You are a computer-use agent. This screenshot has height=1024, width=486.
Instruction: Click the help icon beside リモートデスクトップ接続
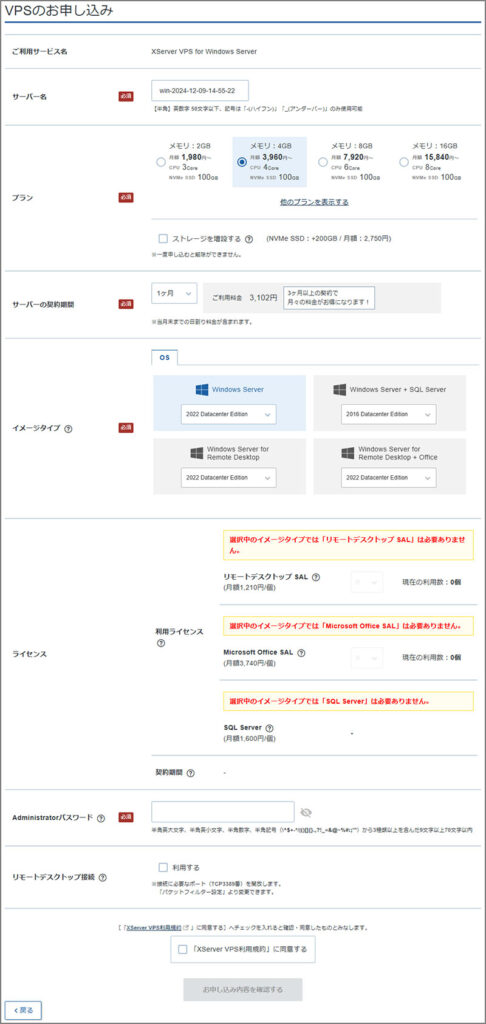coord(103,878)
